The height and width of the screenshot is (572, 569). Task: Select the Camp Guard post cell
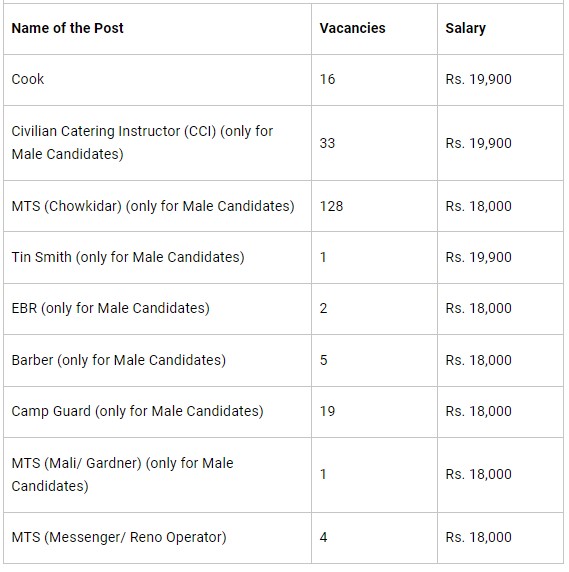pos(158,412)
